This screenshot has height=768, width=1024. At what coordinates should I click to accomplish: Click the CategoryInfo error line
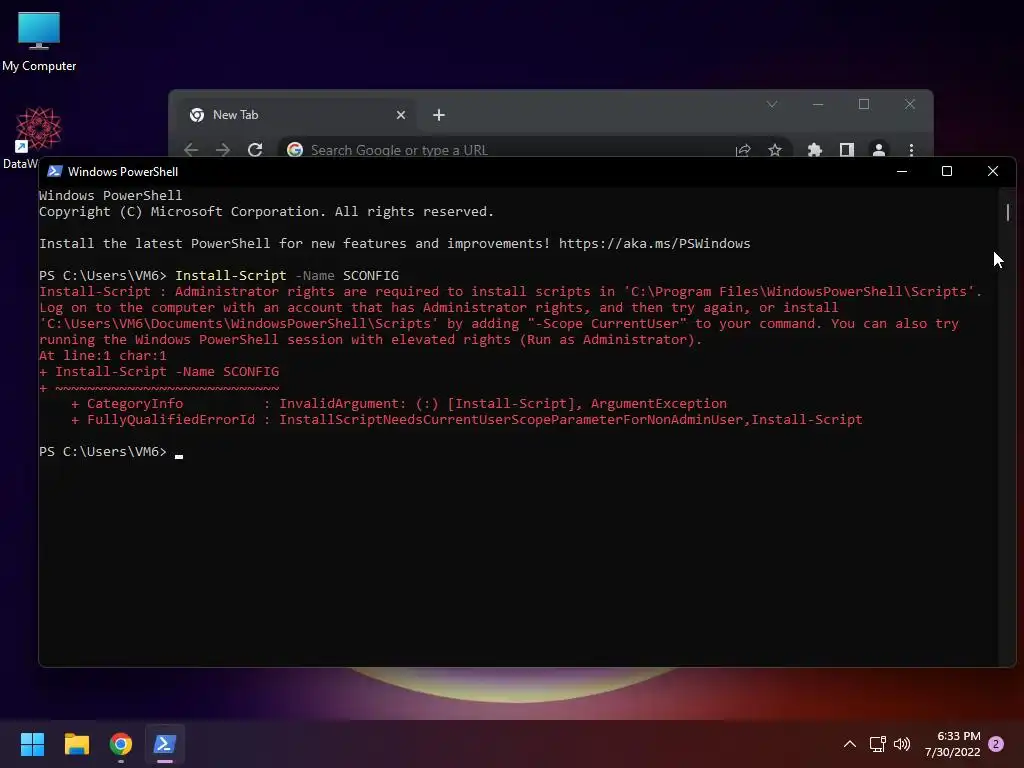click(398, 404)
